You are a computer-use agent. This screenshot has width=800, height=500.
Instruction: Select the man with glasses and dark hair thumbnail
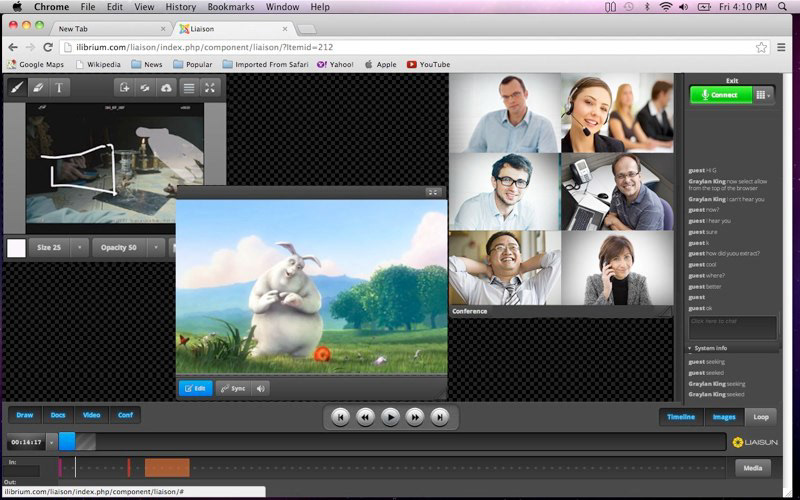point(505,191)
